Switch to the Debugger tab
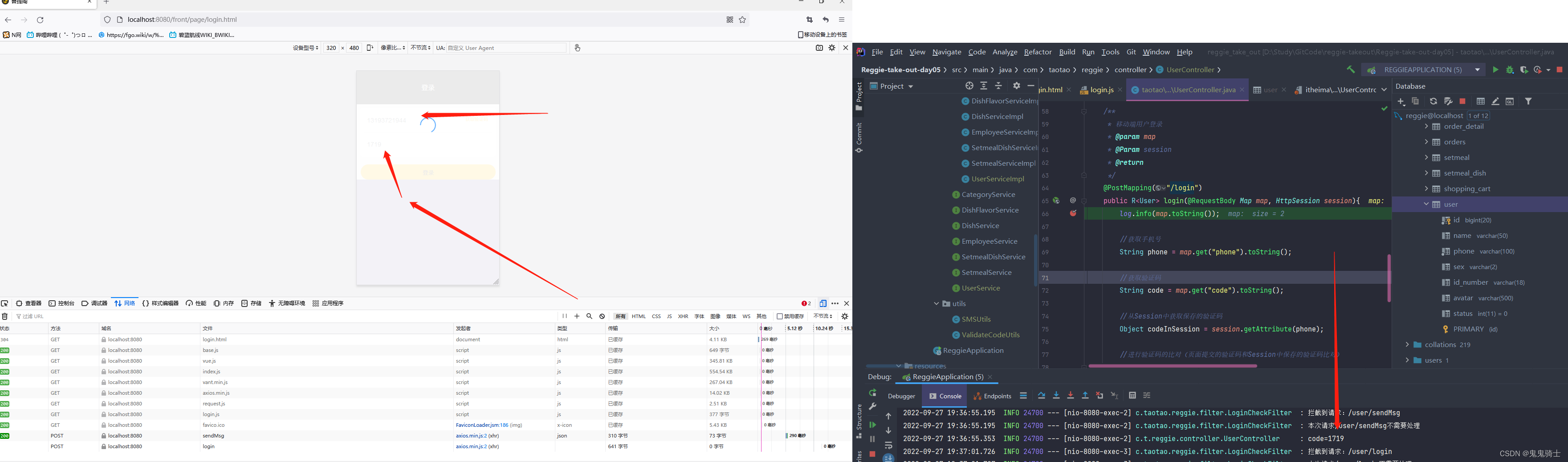 (901, 396)
